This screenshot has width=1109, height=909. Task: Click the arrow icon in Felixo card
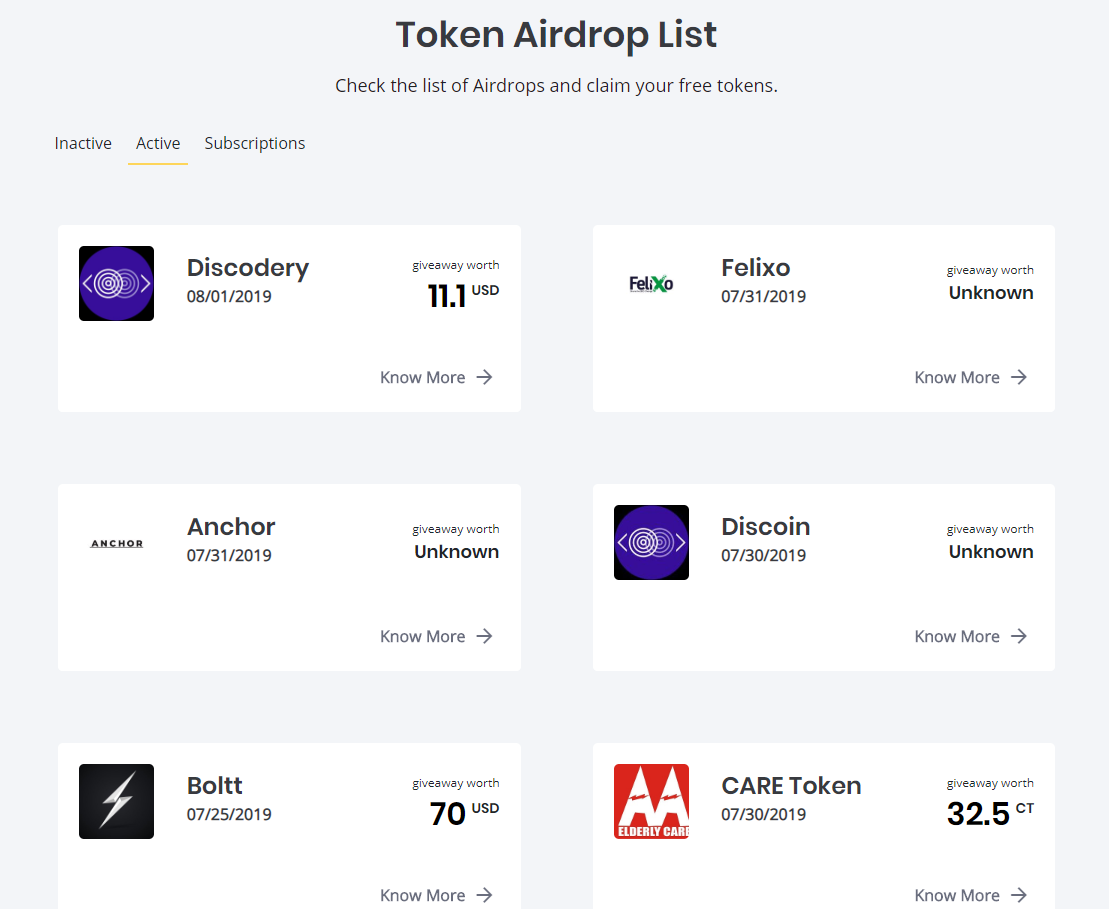[1018, 377]
